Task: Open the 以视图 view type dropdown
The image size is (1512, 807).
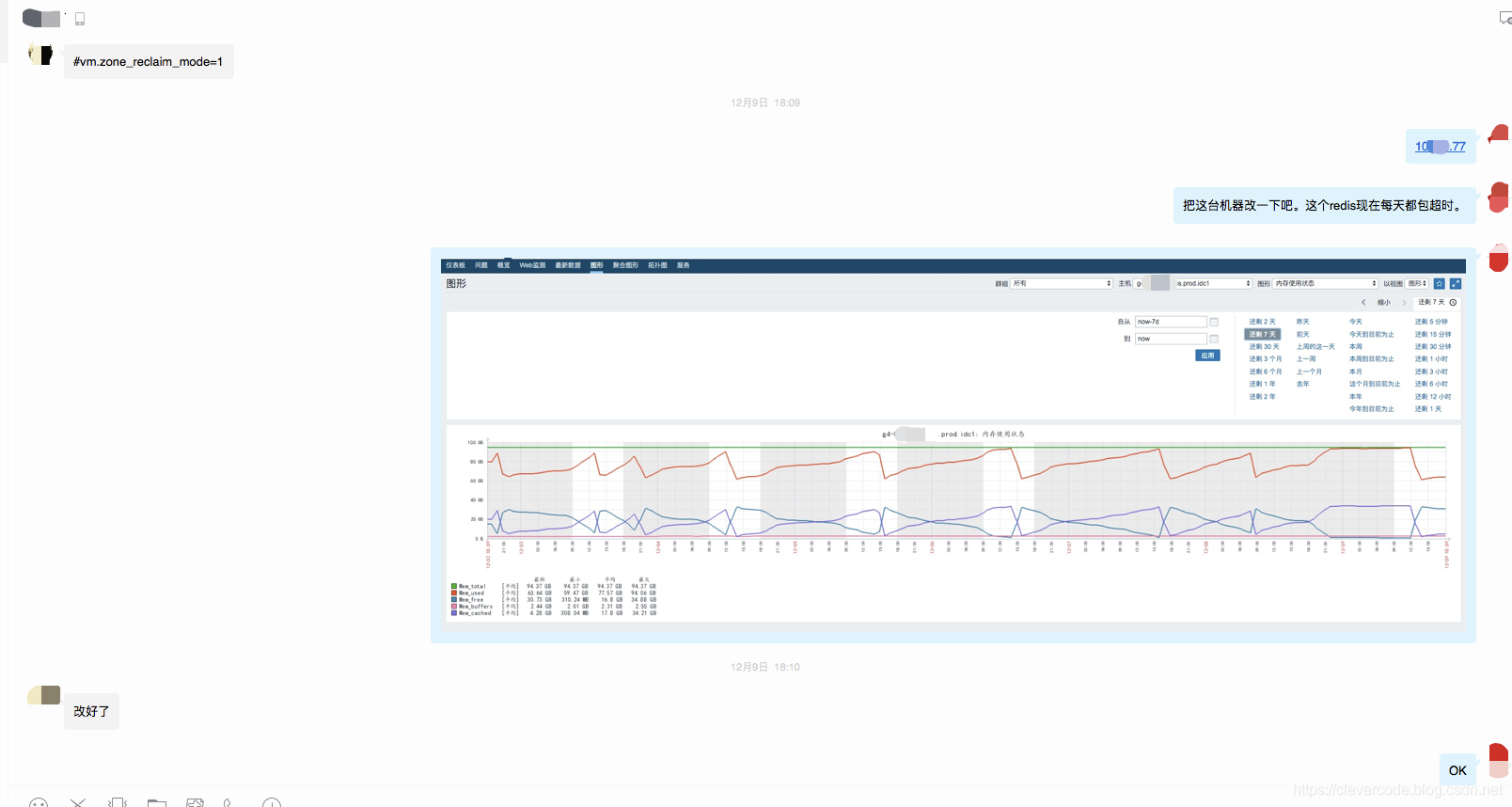Action: pos(1417,283)
